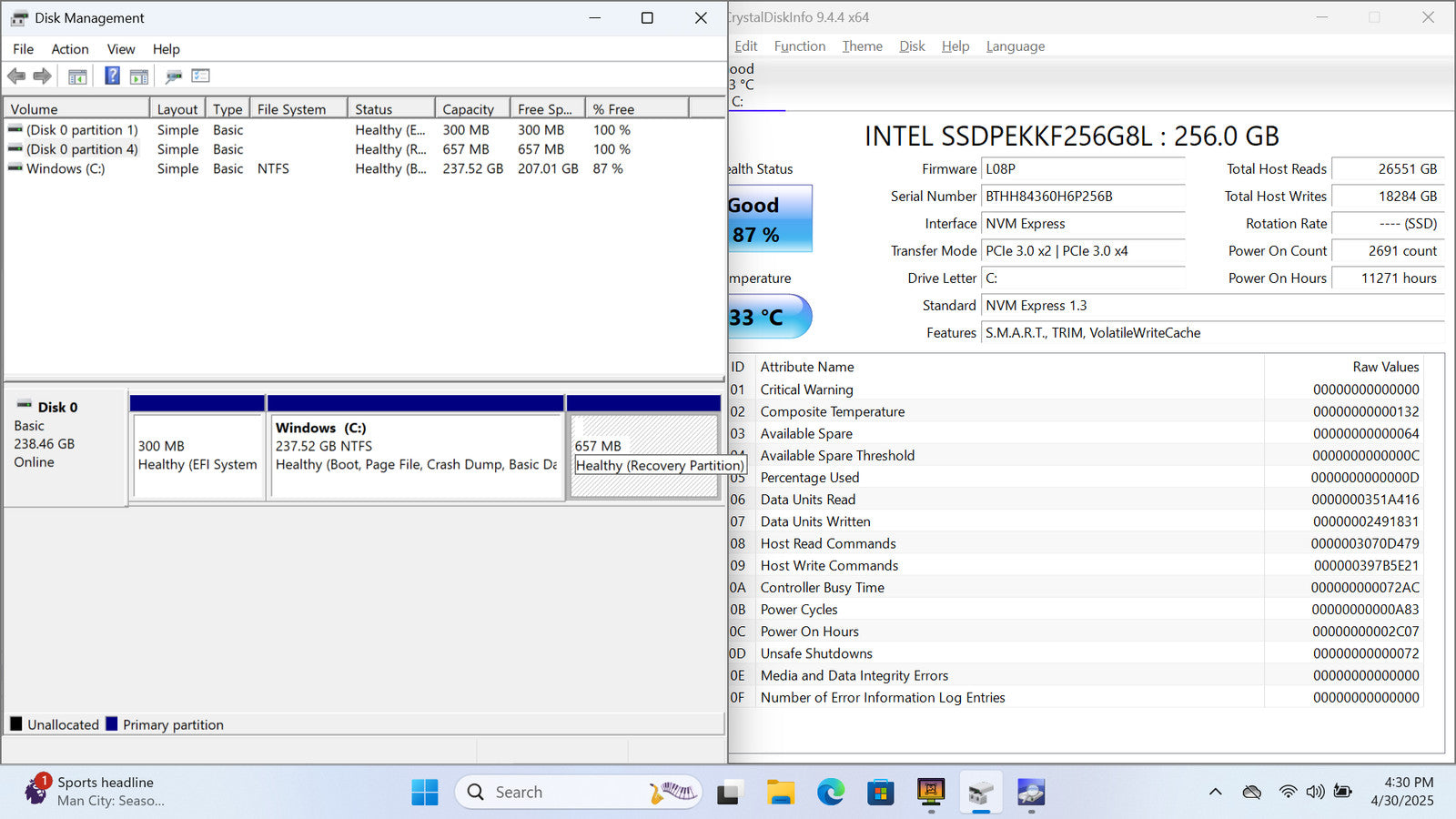Select the 657 MB Recovery Partition block
Image resolution: width=1456 pixels, height=819 pixels.
644,456
